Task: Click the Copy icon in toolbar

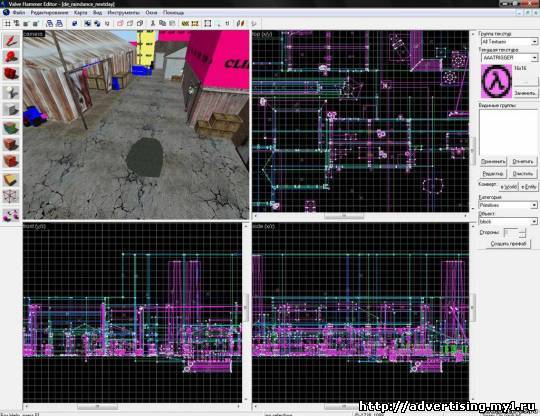Action: tap(163, 23)
